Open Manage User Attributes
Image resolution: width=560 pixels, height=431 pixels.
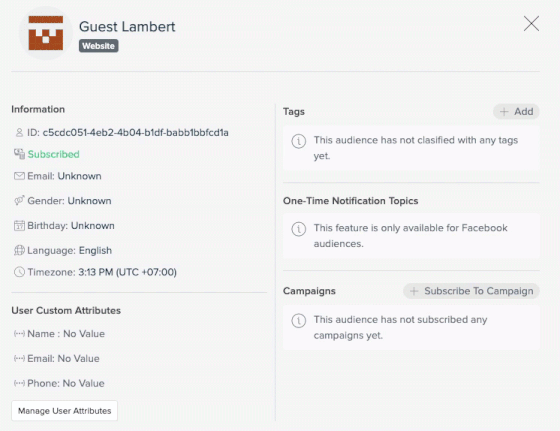[x=65, y=411]
